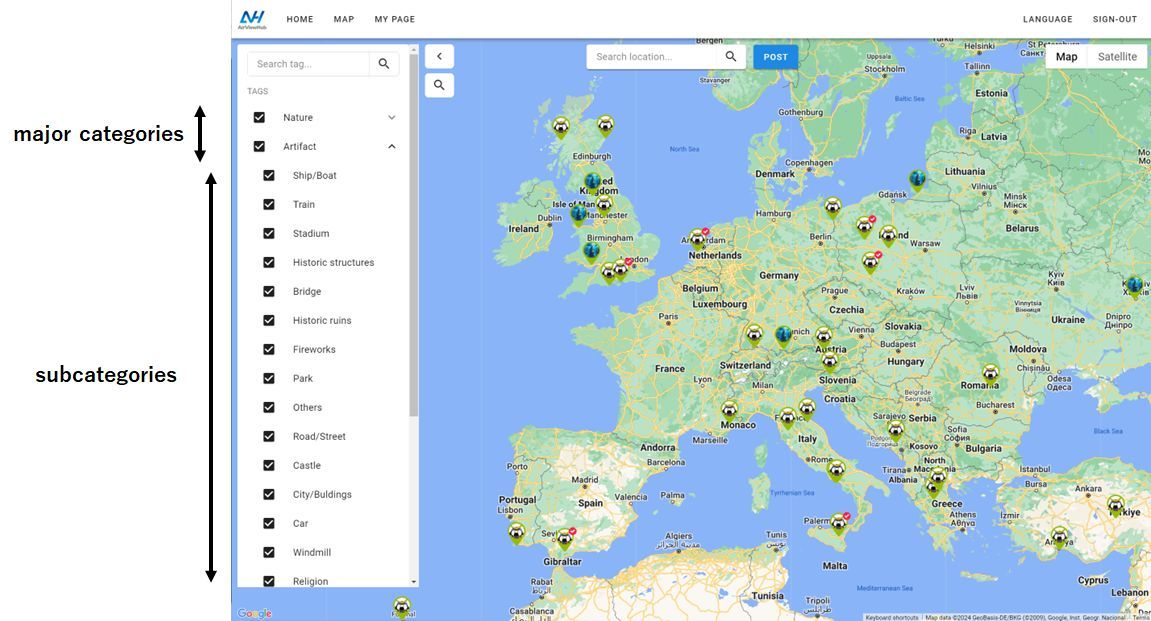Click the Artifact category label
The image size is (1151, 621).
coord(299,146)
